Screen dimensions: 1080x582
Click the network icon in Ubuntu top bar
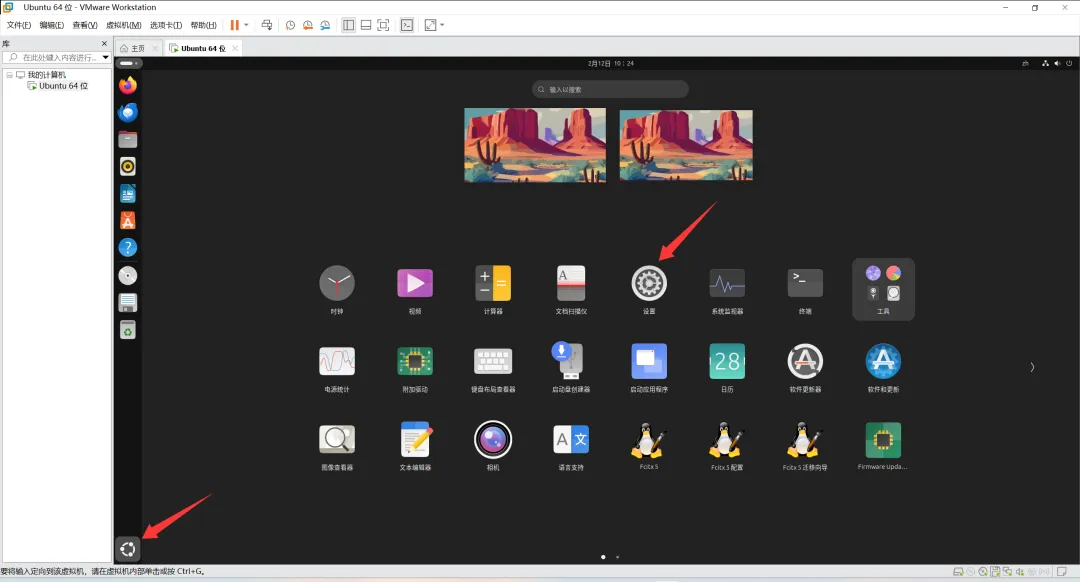(1046, 63)
